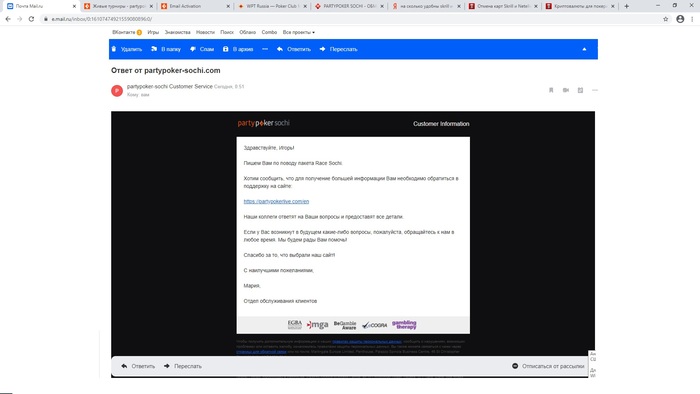This screenshot has height=394, width=700.
Task: Switch to Отмена карт Skrill tab
Action: point(503,6)
